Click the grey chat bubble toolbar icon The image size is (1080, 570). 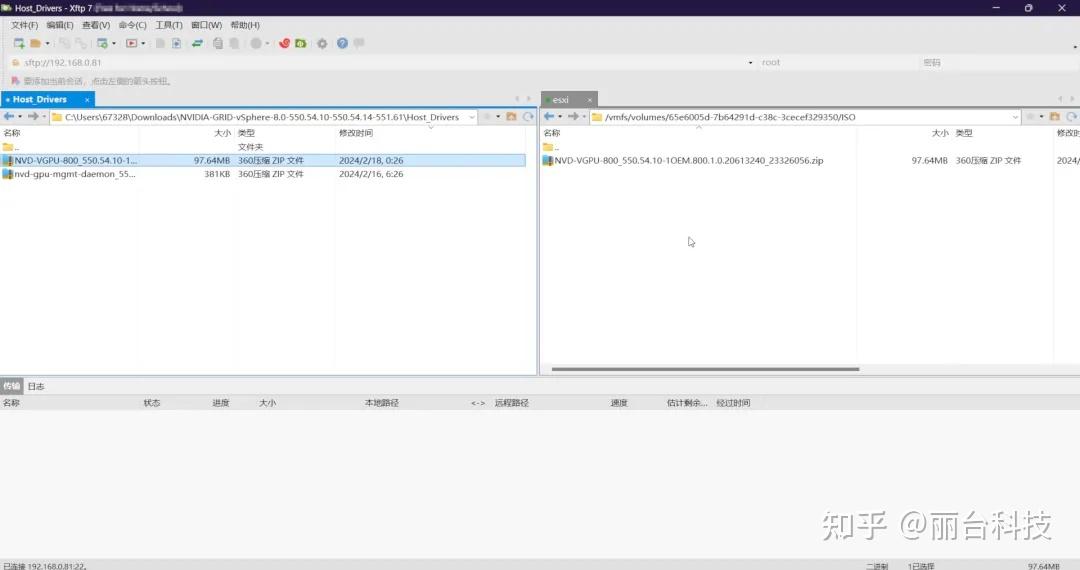(x=359, y=43)
